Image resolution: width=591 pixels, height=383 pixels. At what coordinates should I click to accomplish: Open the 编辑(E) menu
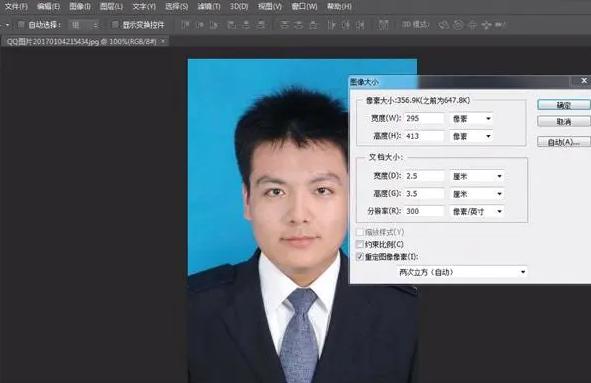pos(49,6)
